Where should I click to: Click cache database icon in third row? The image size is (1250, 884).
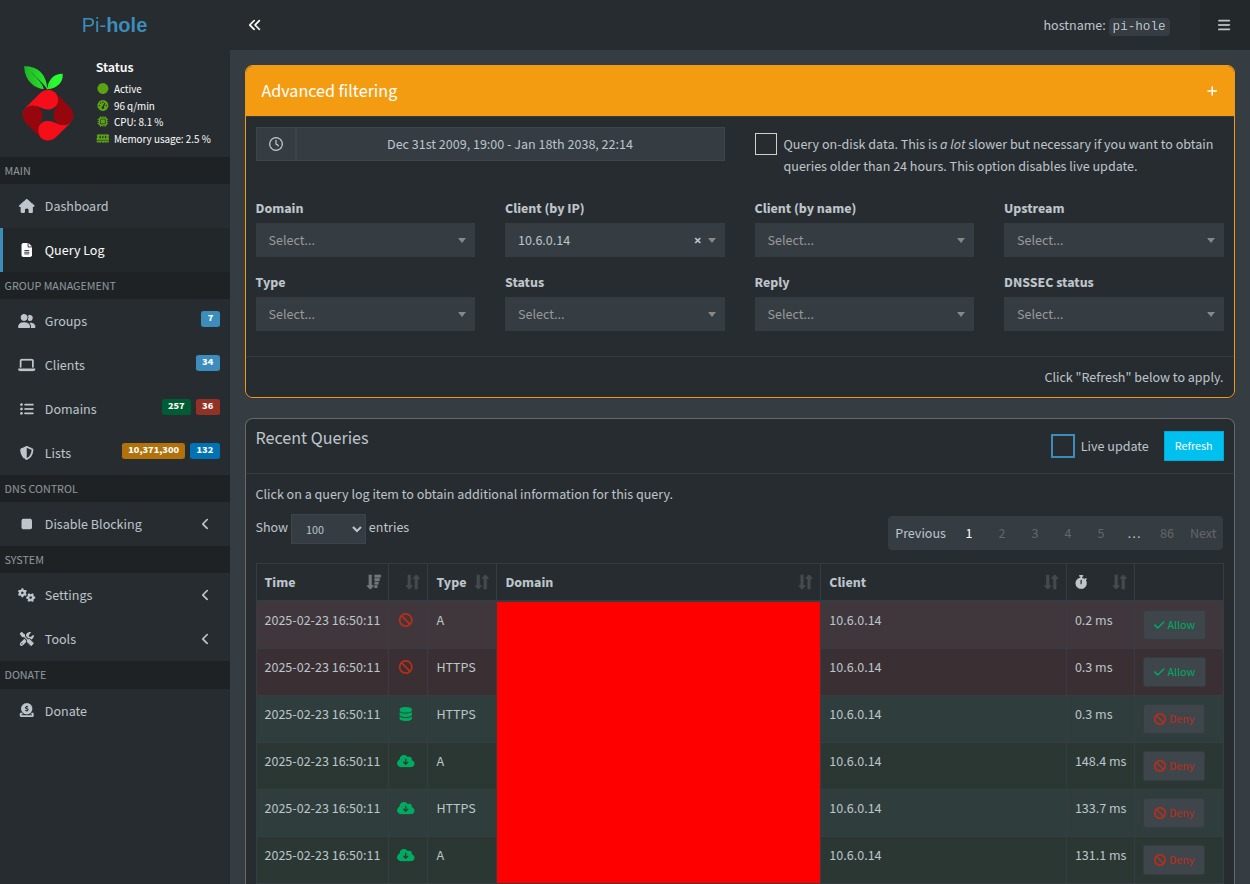click(405, 714)
